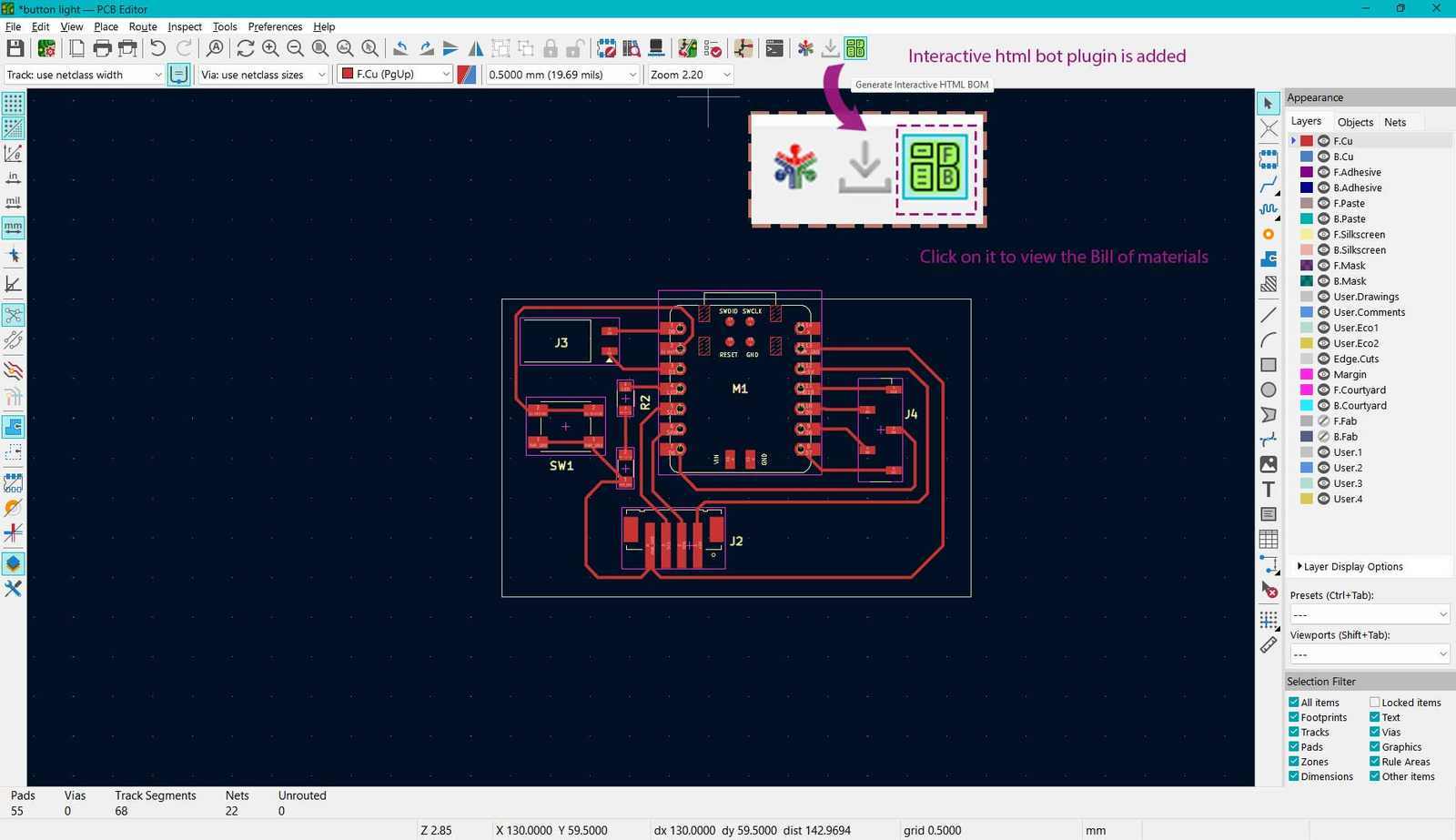Switch display units to mils
The height and width of the screenshot is (840, 1456).
(13, 202)
